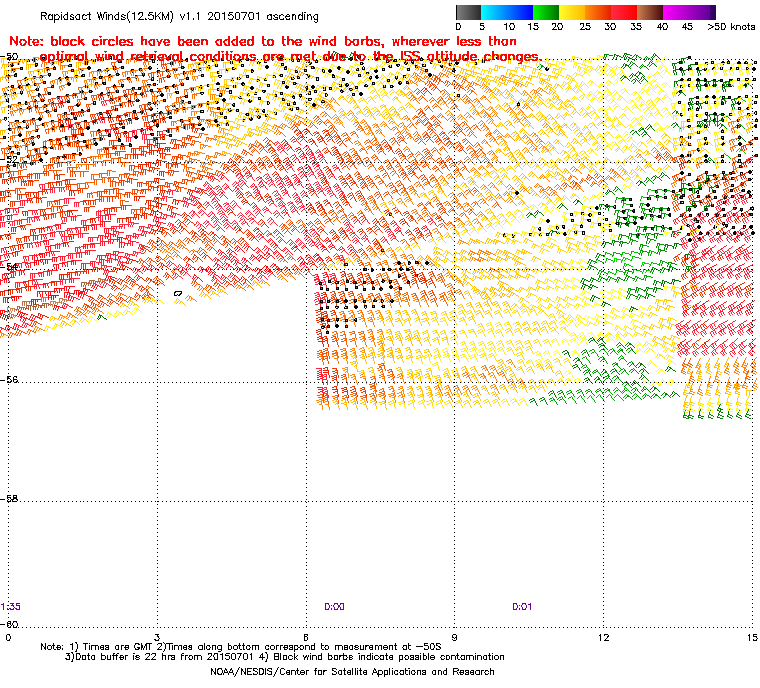
Task: Click the 'NOAA/NESDIS/Center for Satellite Applications' credit
Action: (352, 672)
